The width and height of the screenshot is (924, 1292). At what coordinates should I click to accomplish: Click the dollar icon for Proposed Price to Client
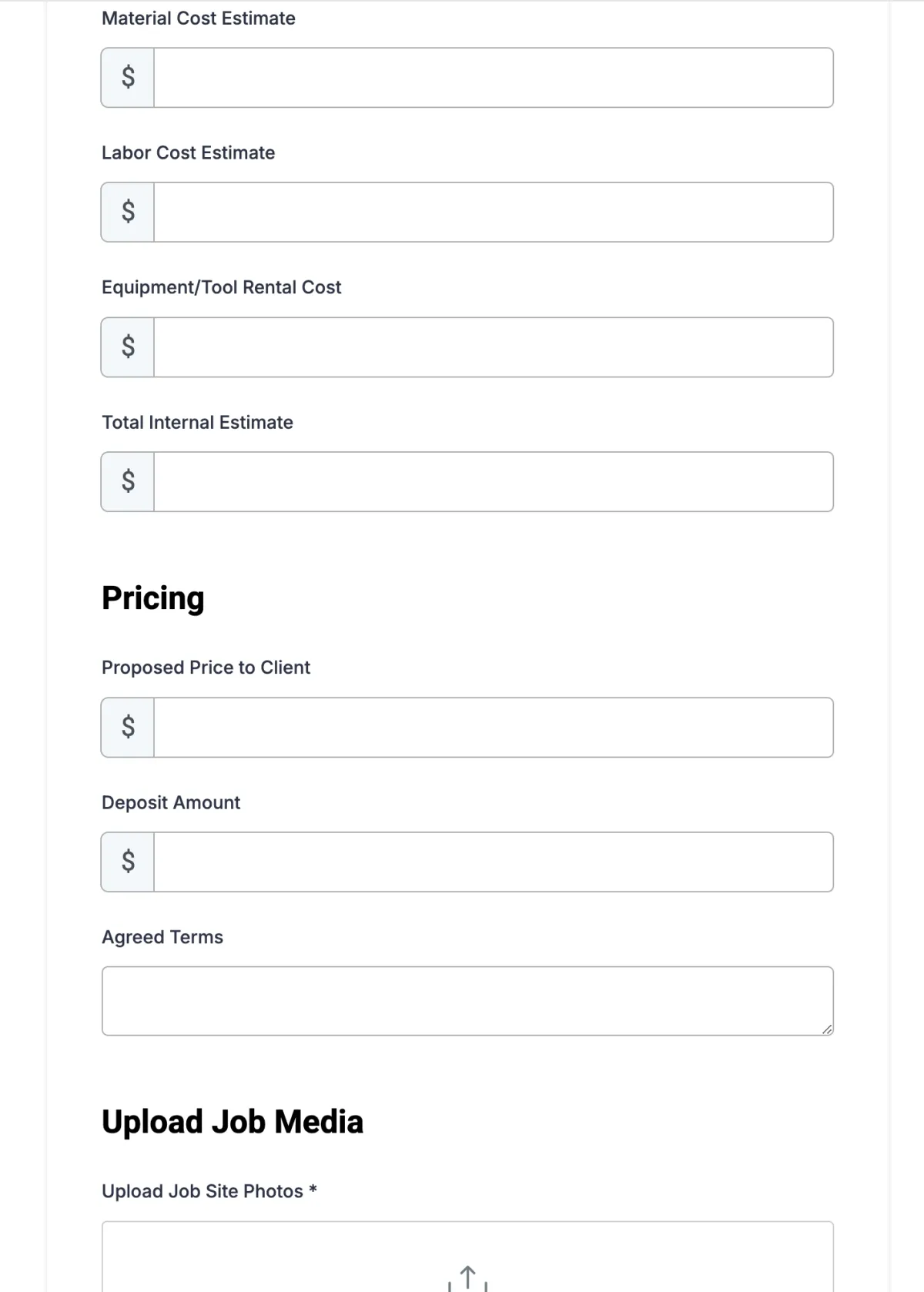click(128, 727)
